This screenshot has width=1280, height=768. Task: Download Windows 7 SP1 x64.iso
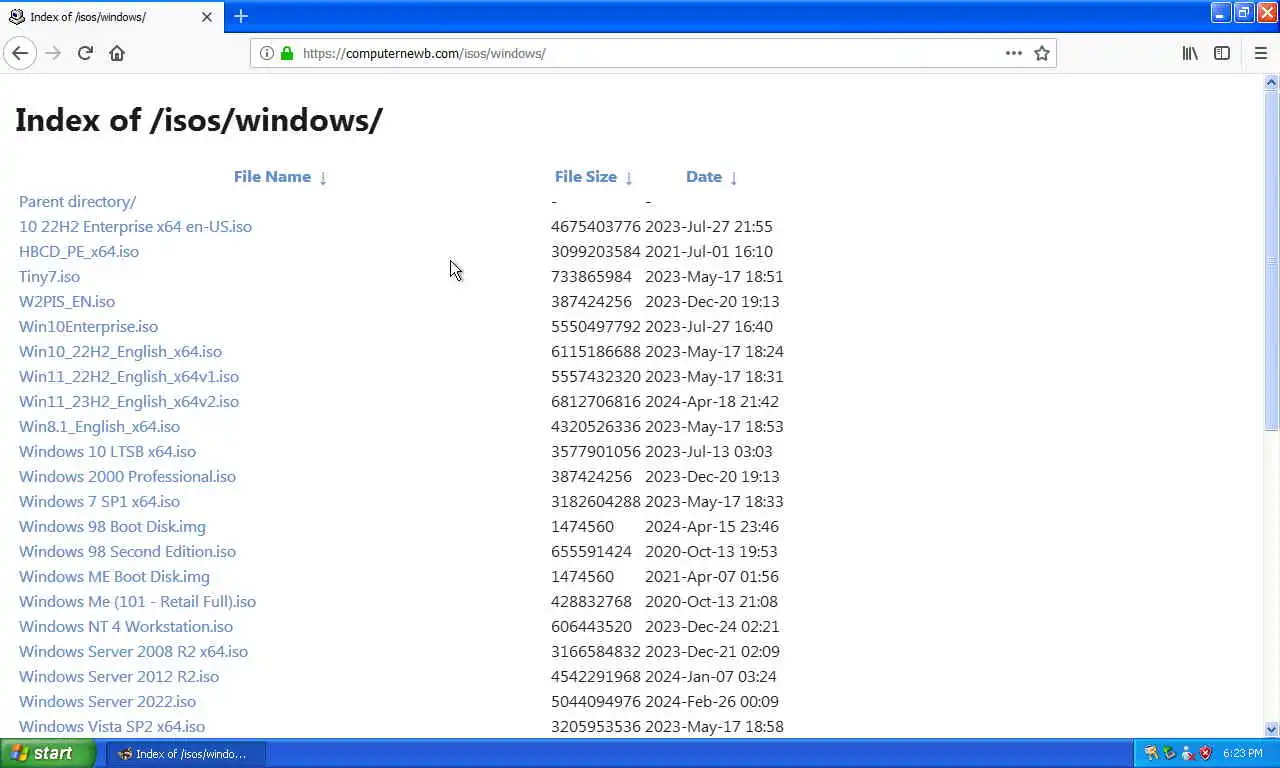[99, 501]
